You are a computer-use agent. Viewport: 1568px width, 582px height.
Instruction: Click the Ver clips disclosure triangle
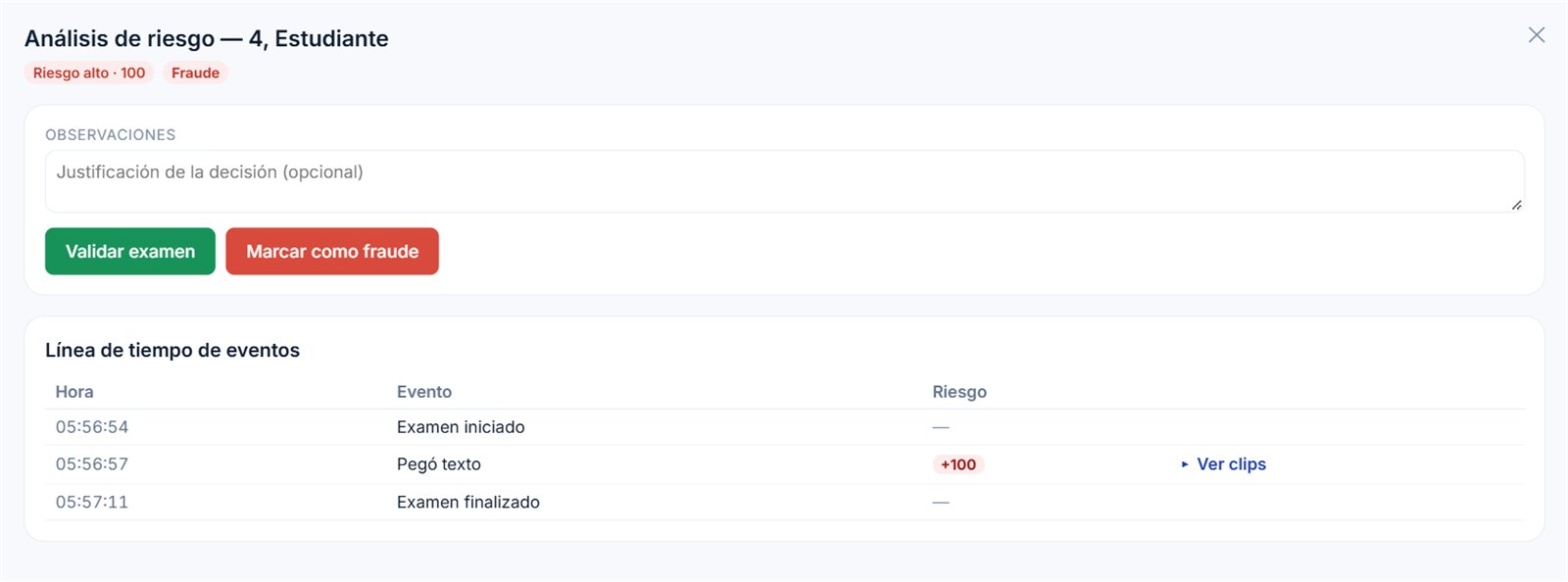[x=1185, y=464]
